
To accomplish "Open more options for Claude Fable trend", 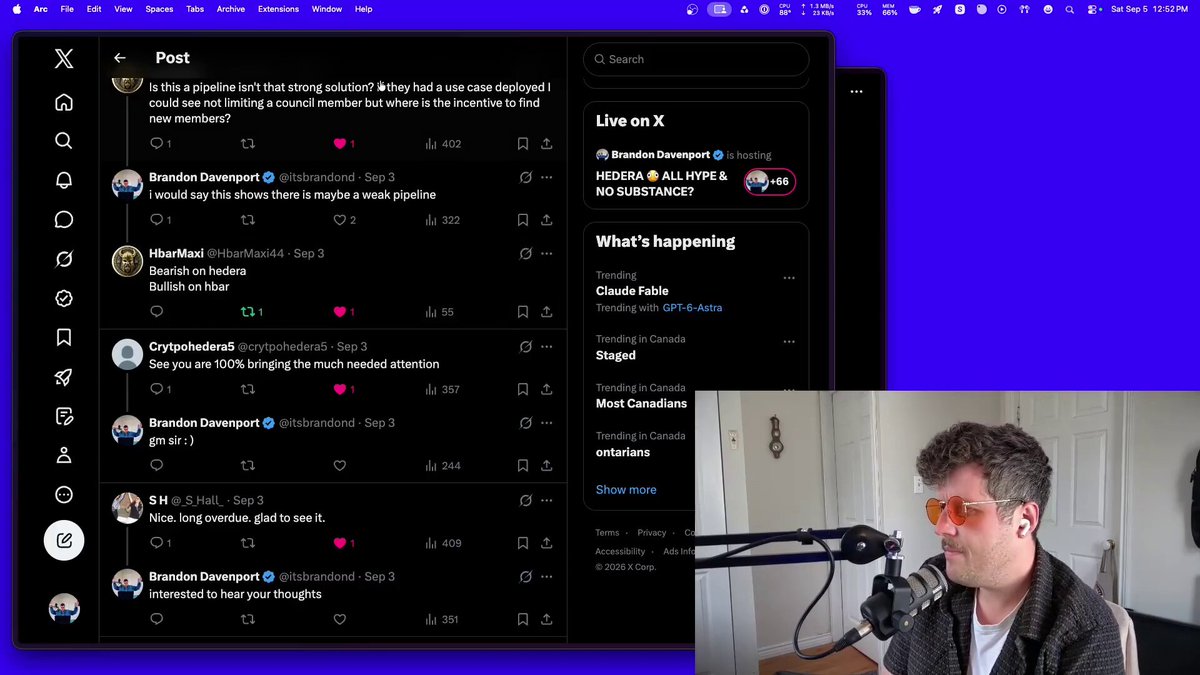I will [x=789, y=278].
